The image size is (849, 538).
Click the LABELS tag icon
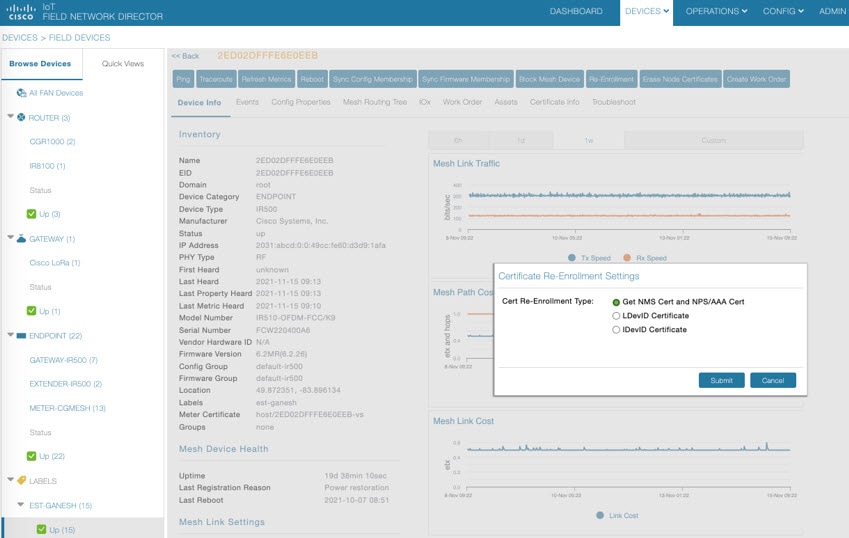click(x=21, y=480)
